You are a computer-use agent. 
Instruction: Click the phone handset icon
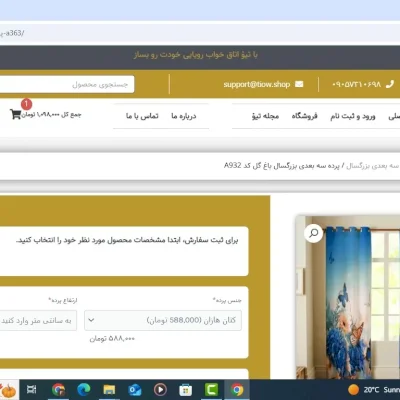tap(389, 84)
